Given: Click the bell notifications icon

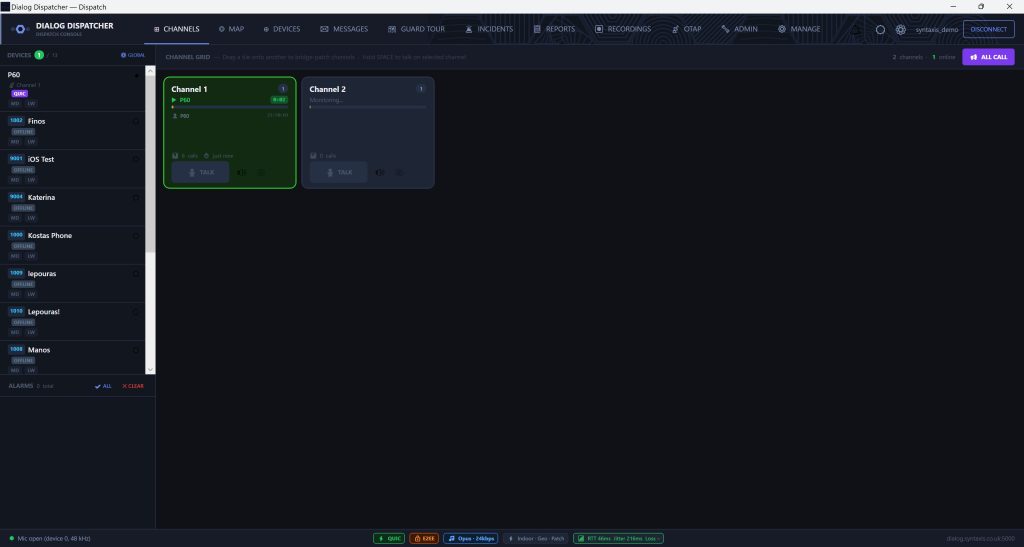Looking at the screenshot, I should click(856, 29).
